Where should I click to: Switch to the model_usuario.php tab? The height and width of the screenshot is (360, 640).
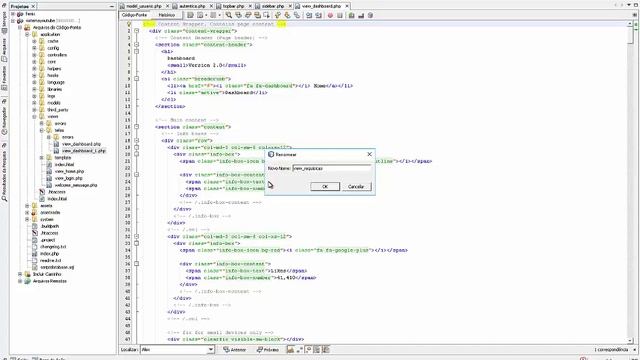pyautogui.click(x=143, y=6)
